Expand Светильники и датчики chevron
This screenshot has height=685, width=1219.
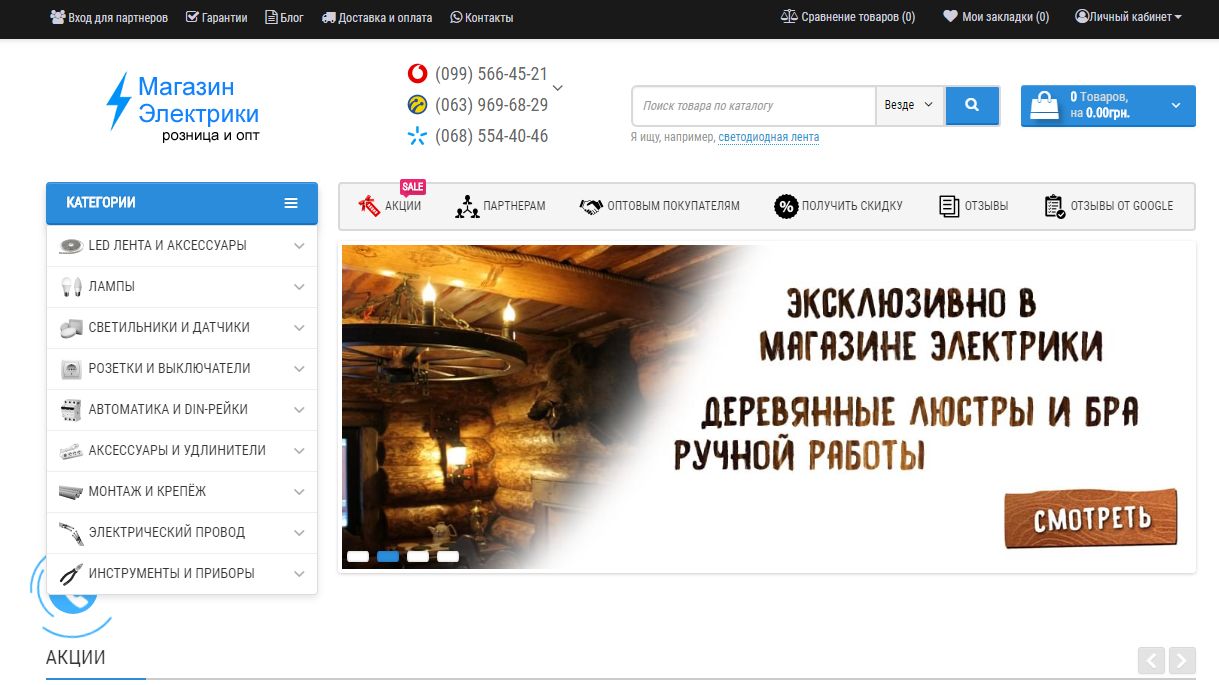(x=299, y=327)
